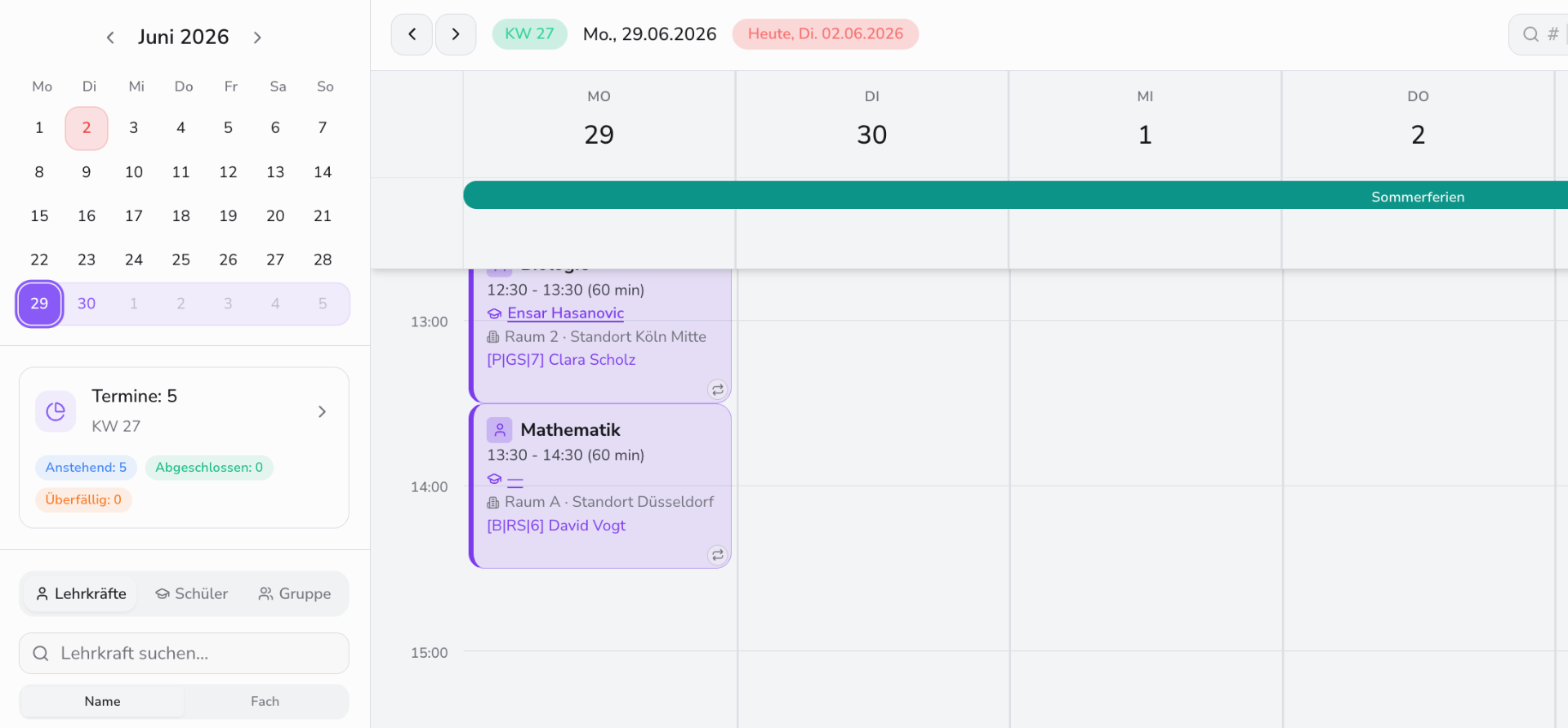Jump to Heute, Di. 02.06.2026
This screenshot has width=1568, height=728.
click(825, 33)
